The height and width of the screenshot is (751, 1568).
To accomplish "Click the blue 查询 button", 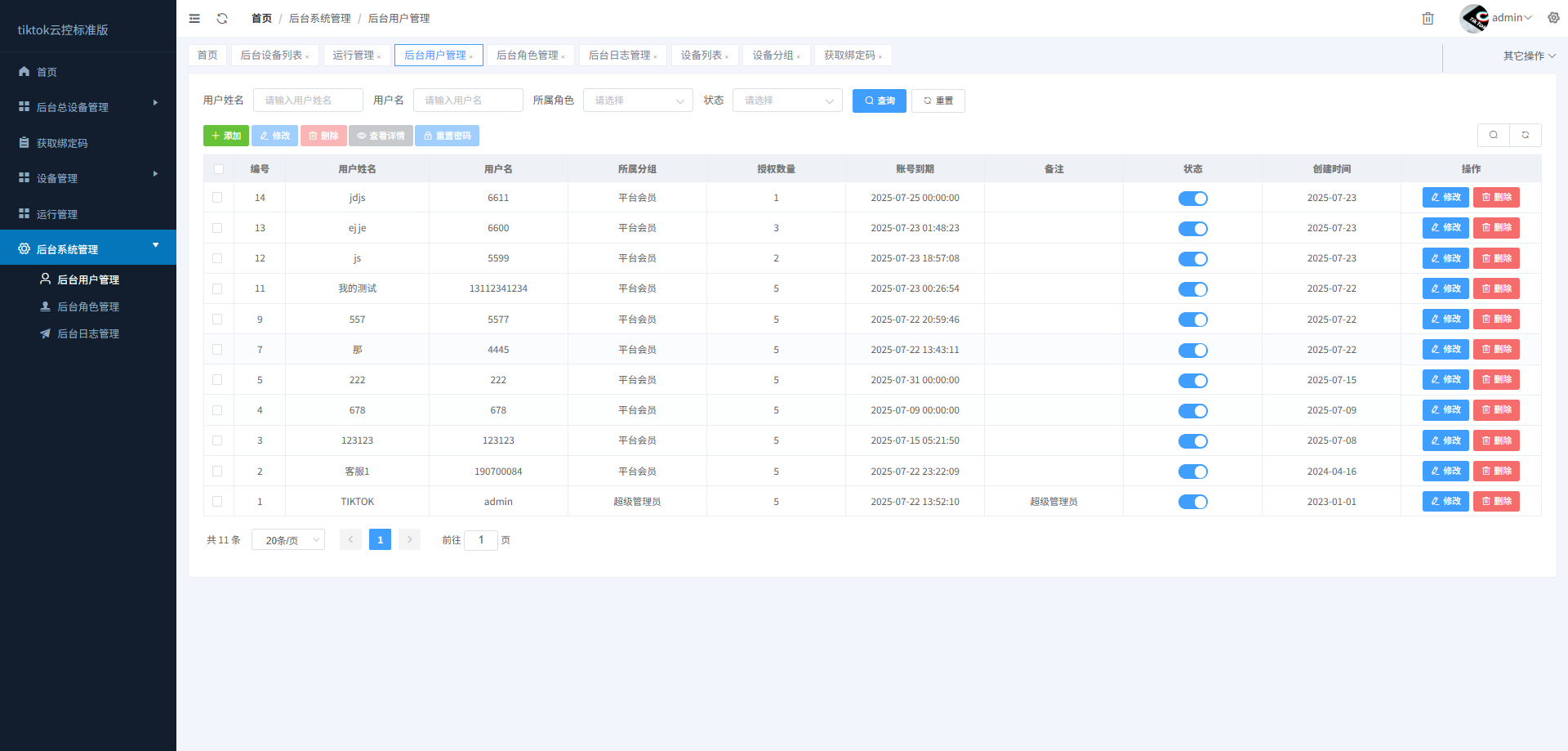I will click(x=879, y=101).
